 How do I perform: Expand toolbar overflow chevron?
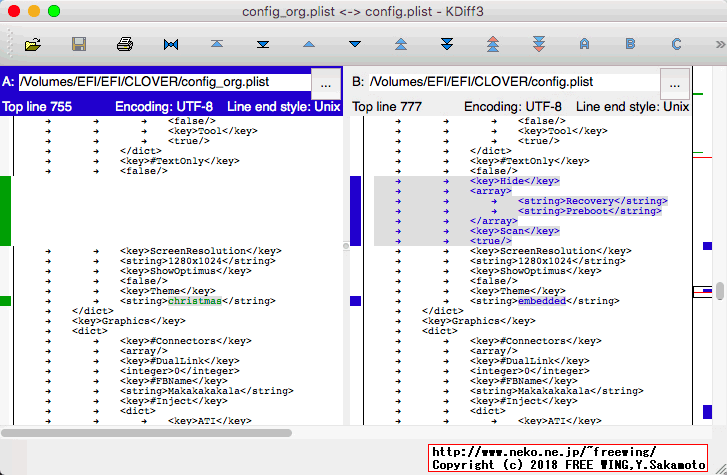click(720, 45)
